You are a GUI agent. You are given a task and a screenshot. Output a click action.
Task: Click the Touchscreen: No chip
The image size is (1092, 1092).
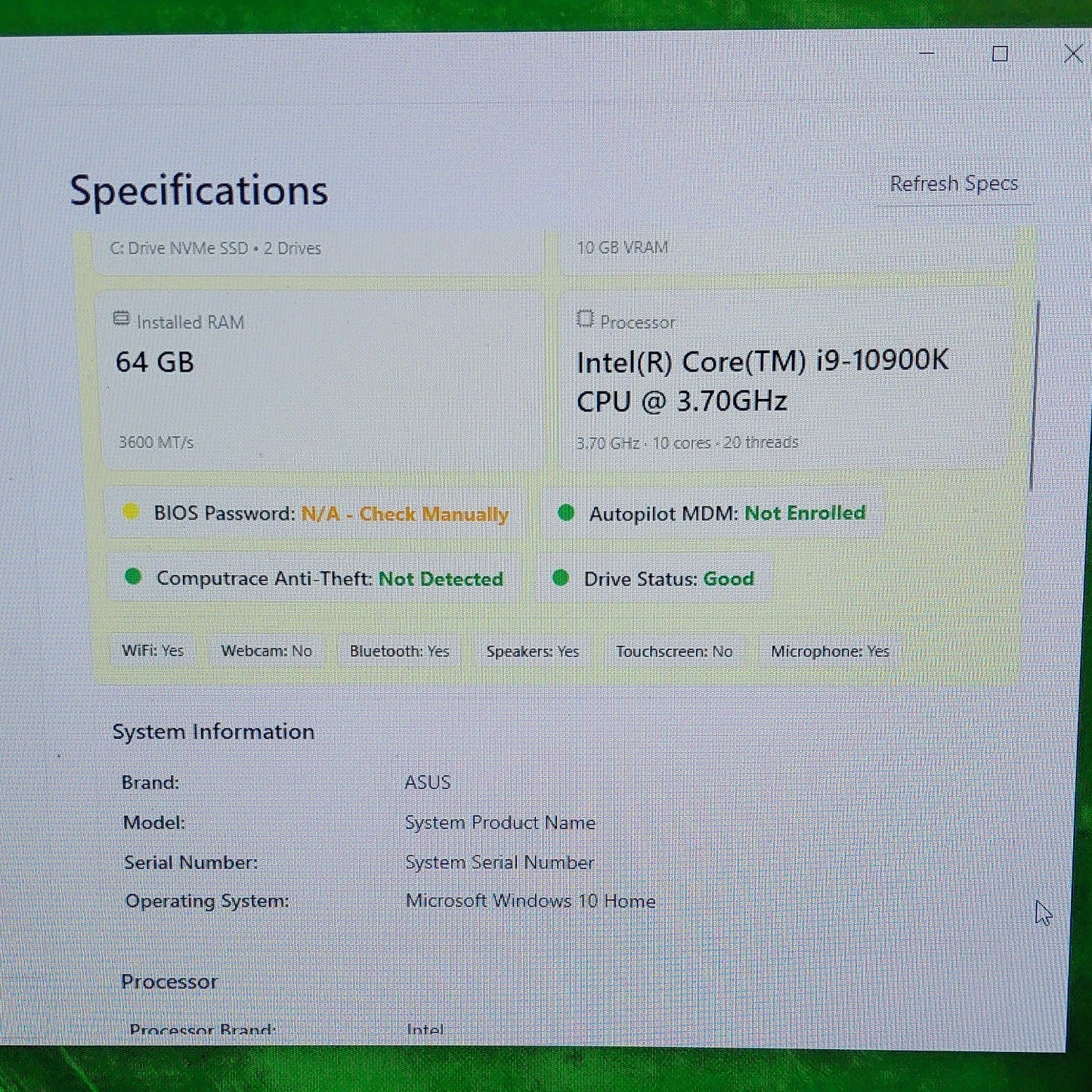coord(674,651)
